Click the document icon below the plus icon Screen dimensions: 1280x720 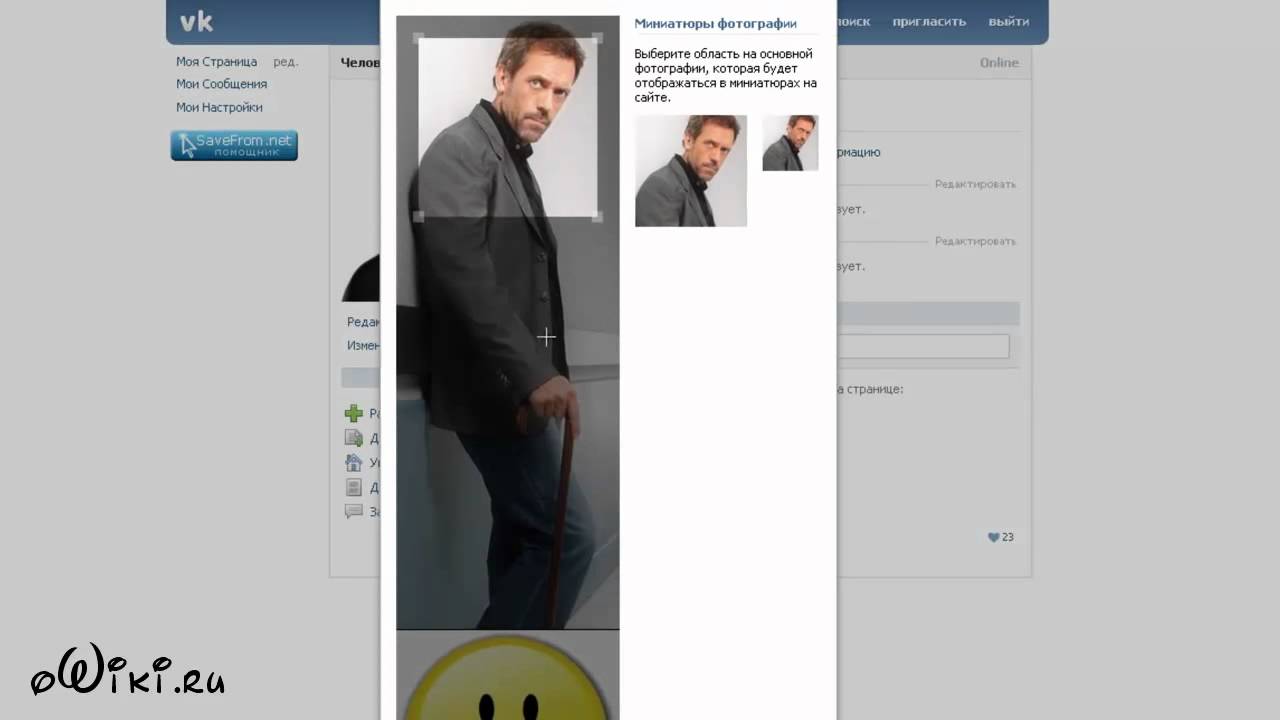point(353,438)
